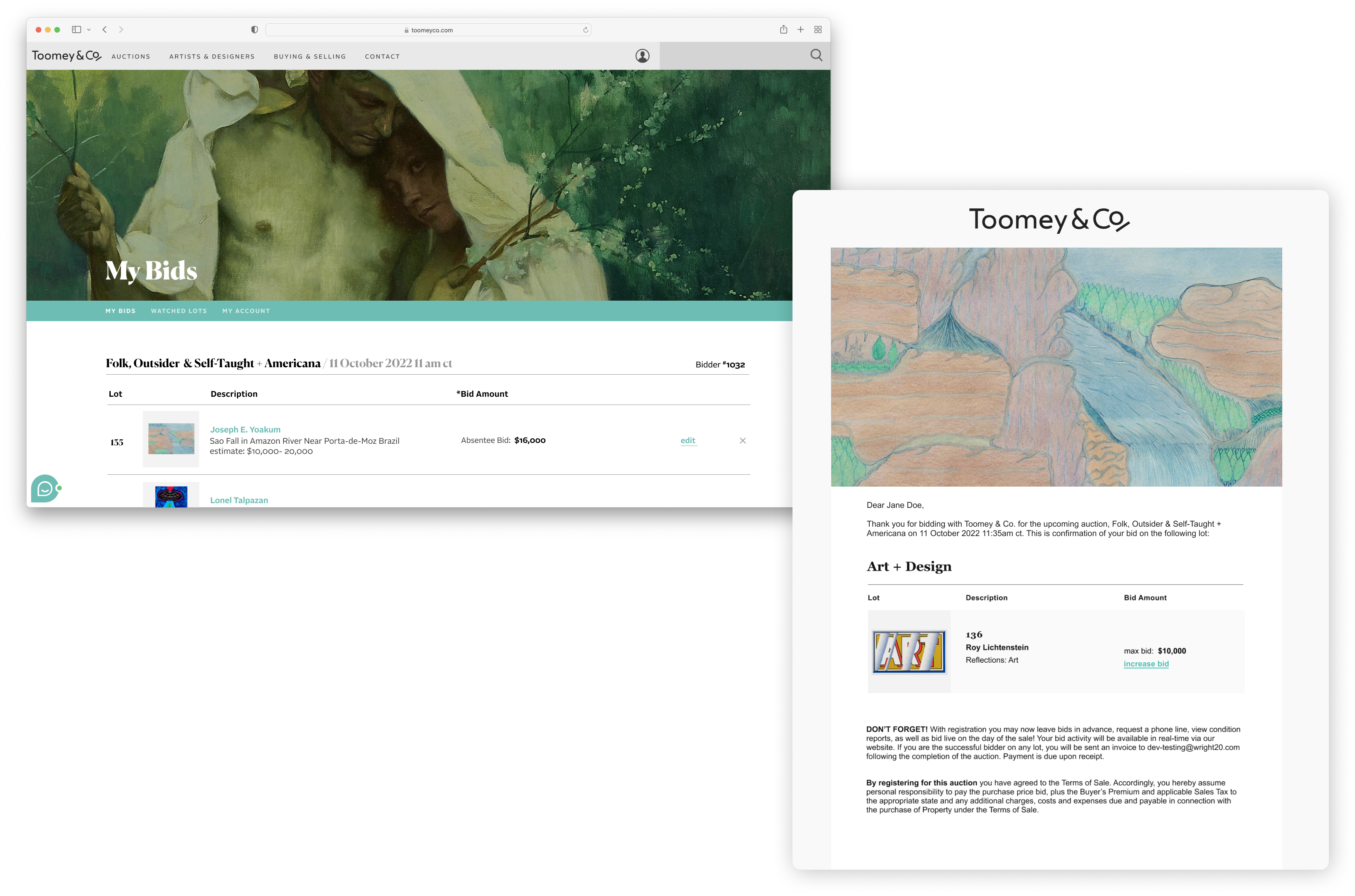Open the Auctions menu
1355x896 pixels.
(131, 56)
